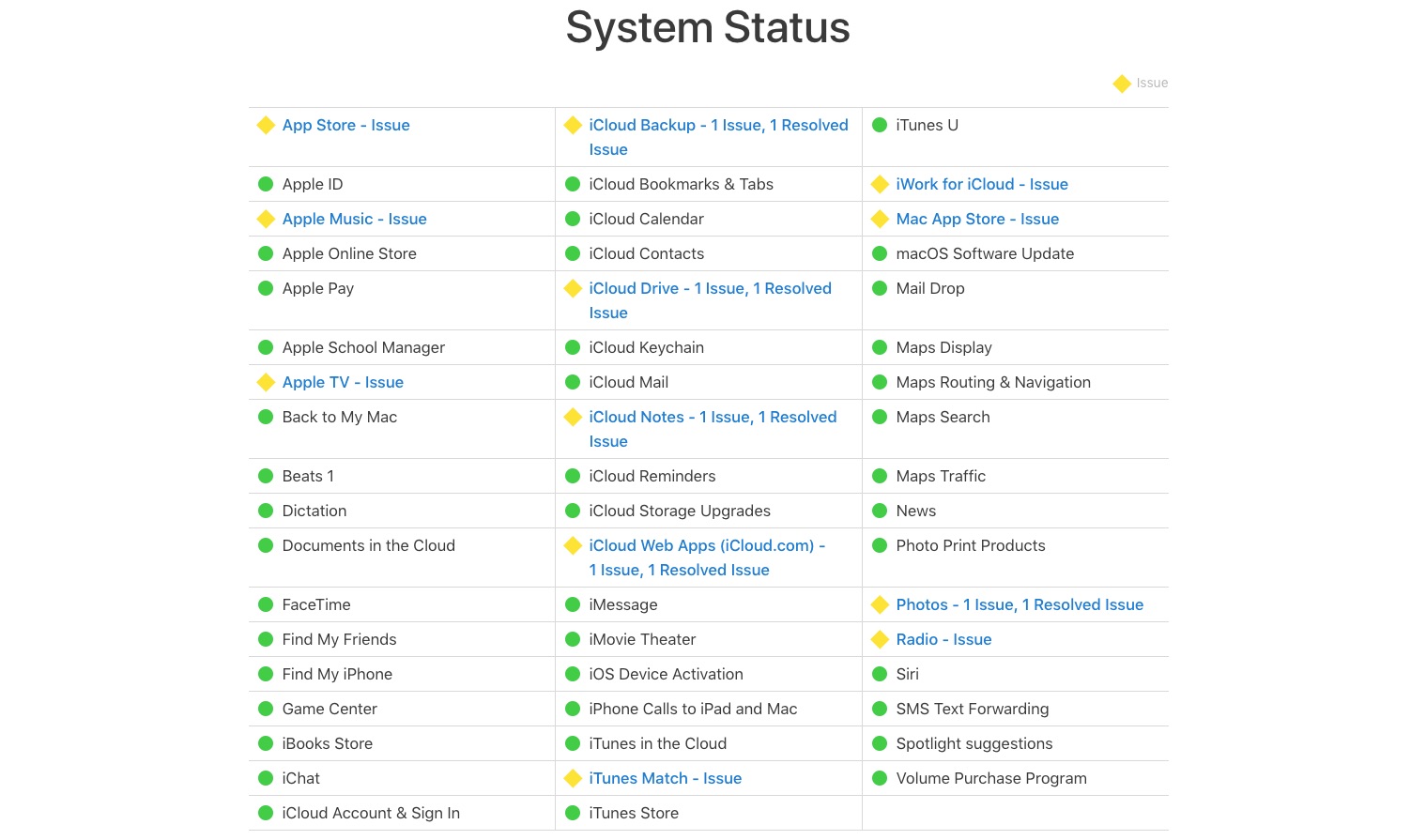
Task: Click the yellow diamond next to Photos
Action: pos(880,604)
